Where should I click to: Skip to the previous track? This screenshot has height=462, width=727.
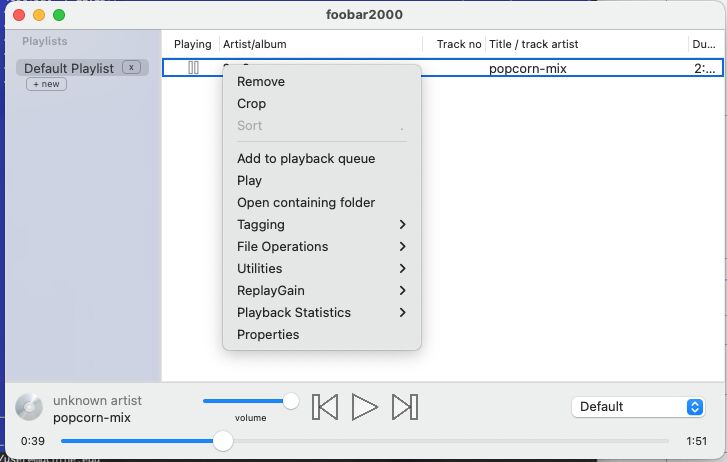pyautogui.click(x=325, y=407)
